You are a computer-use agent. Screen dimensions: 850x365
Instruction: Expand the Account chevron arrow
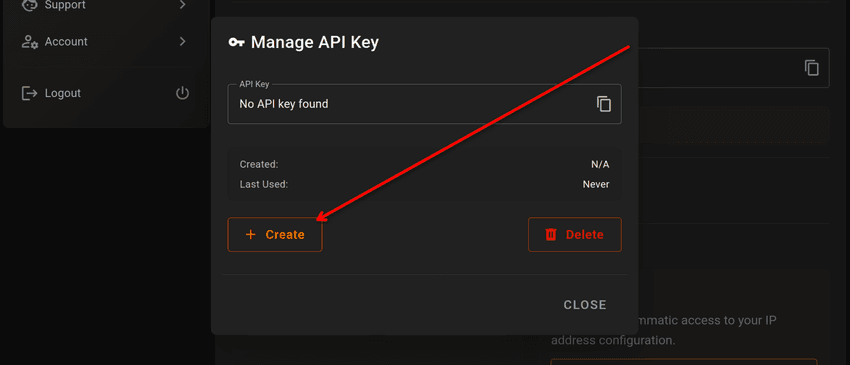pyautogui.click(x=183, y=42)
